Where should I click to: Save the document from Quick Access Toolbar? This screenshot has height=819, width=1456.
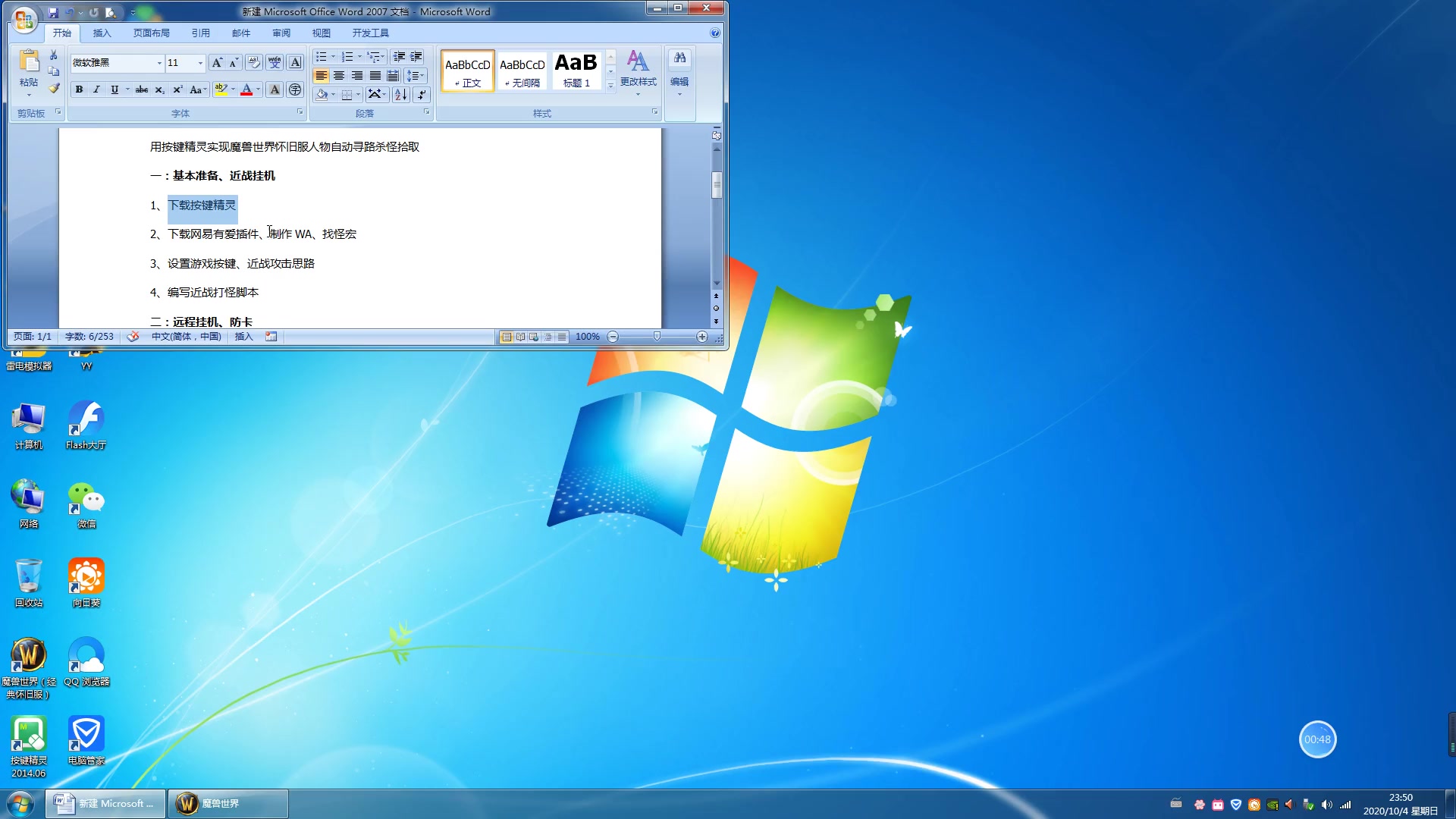tap(53, 12)
